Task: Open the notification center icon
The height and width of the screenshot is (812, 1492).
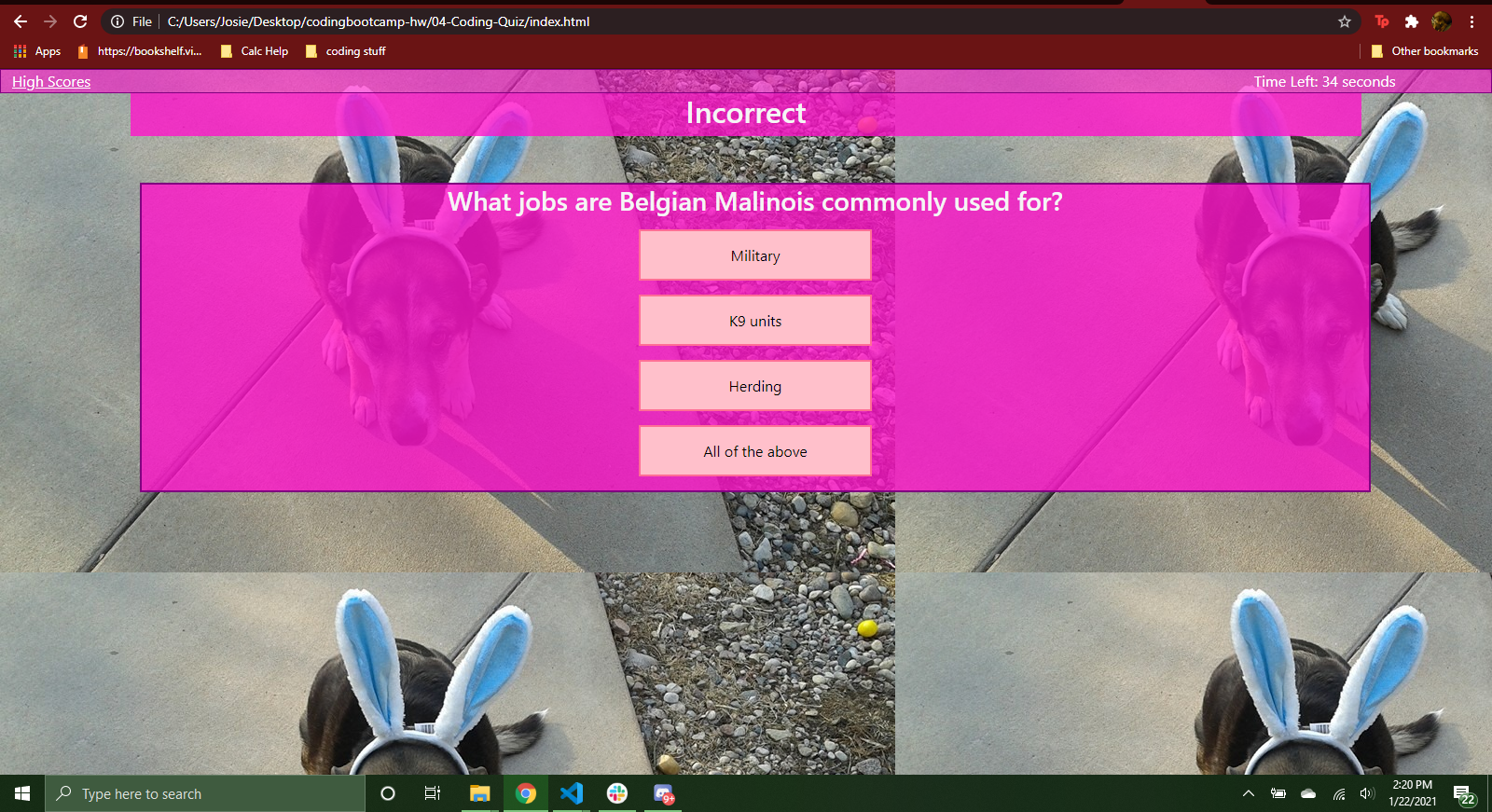Action: coord(1462,793)
